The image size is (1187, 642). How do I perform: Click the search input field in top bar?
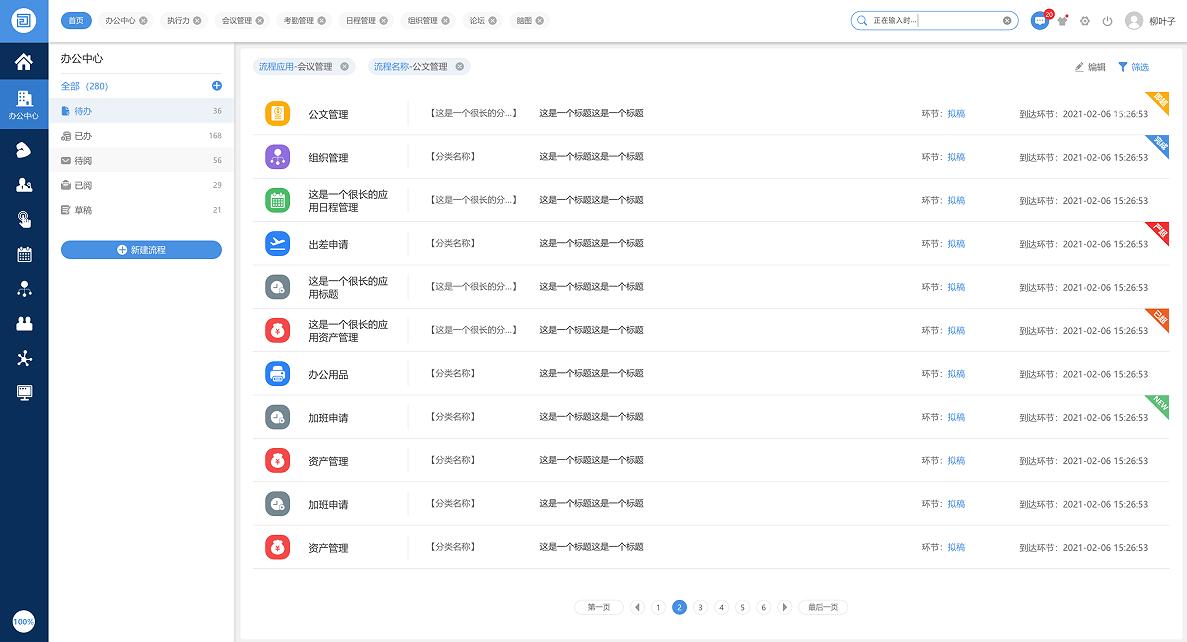(930, 20)
